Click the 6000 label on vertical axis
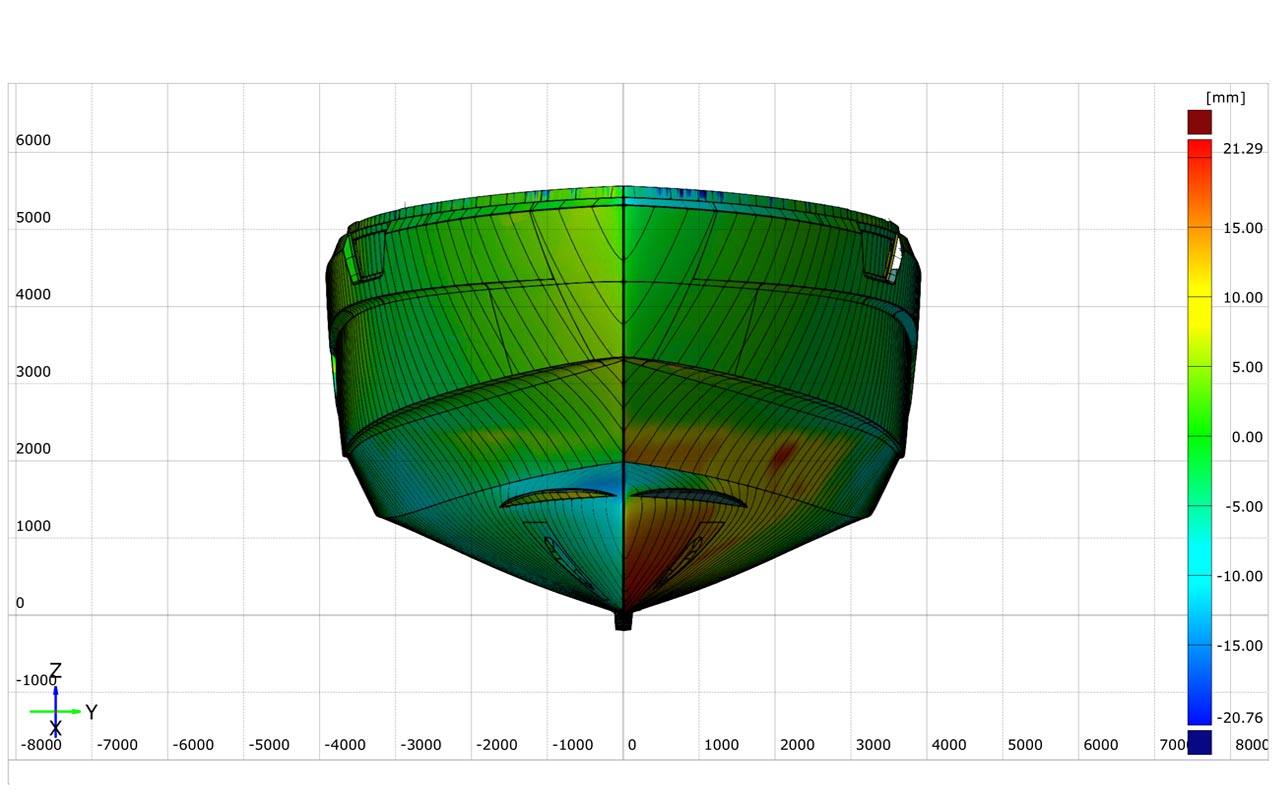 point(33,141)
